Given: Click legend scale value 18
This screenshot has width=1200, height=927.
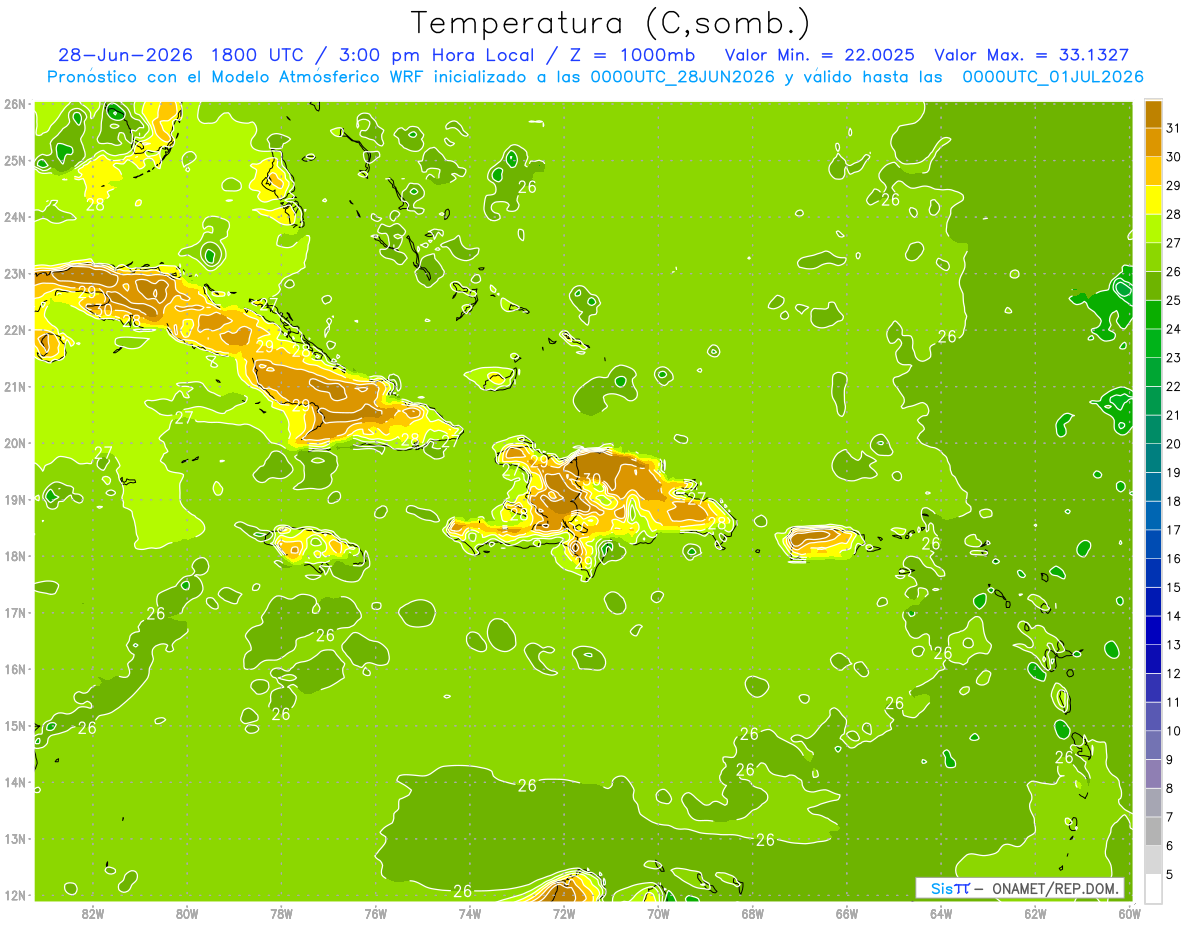Looking at the screenshot, I should click(x=1174, y=501).
